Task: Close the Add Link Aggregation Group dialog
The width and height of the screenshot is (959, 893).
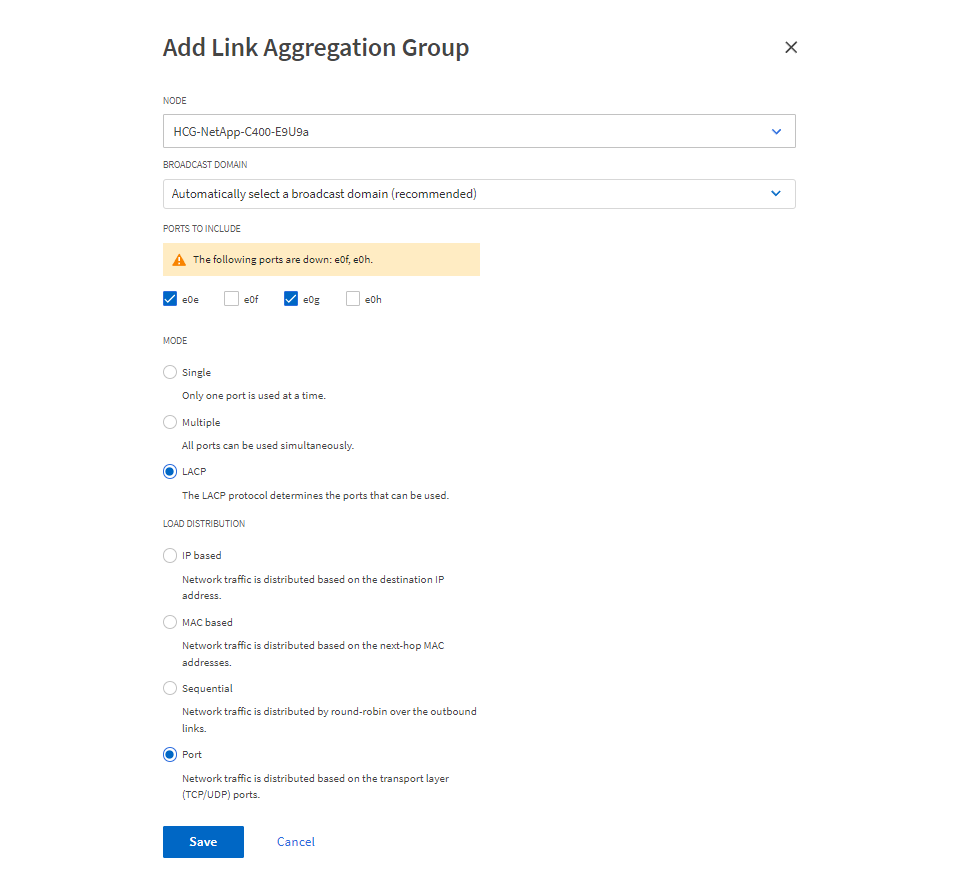Action: pos(791,47)
